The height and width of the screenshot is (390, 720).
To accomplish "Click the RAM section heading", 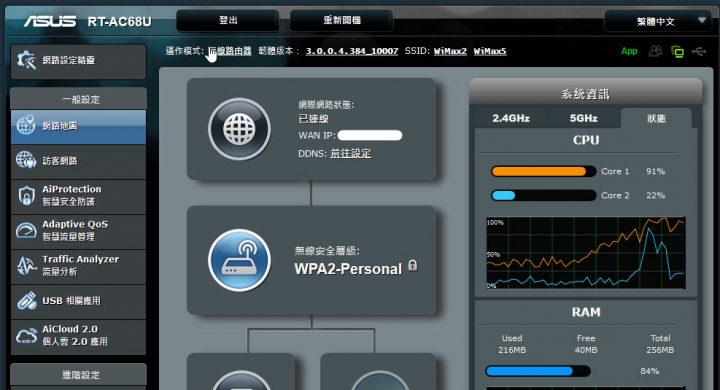I will click(586, 312).
